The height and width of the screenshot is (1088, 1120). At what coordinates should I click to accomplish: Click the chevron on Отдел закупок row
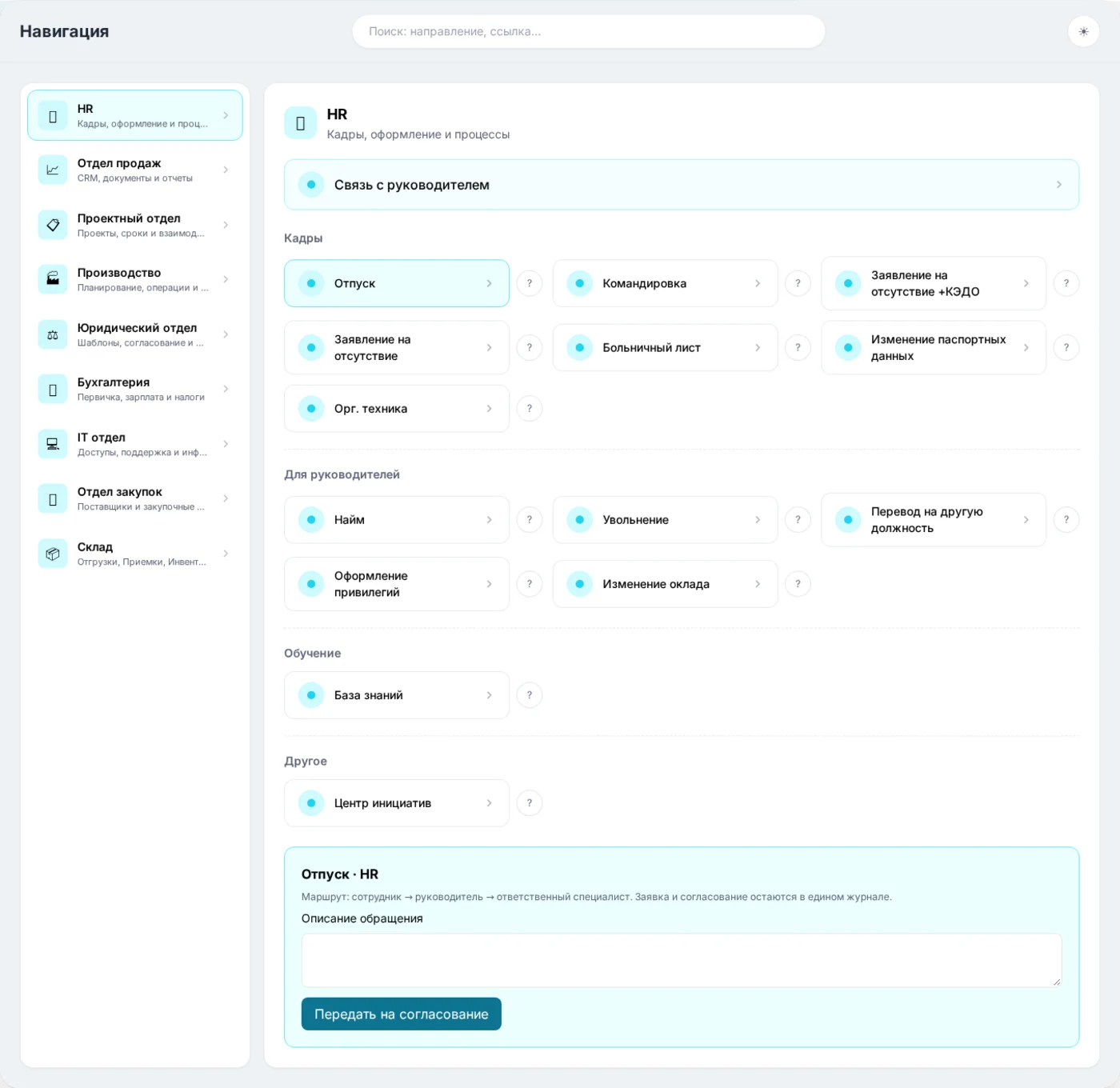(226, 498)
